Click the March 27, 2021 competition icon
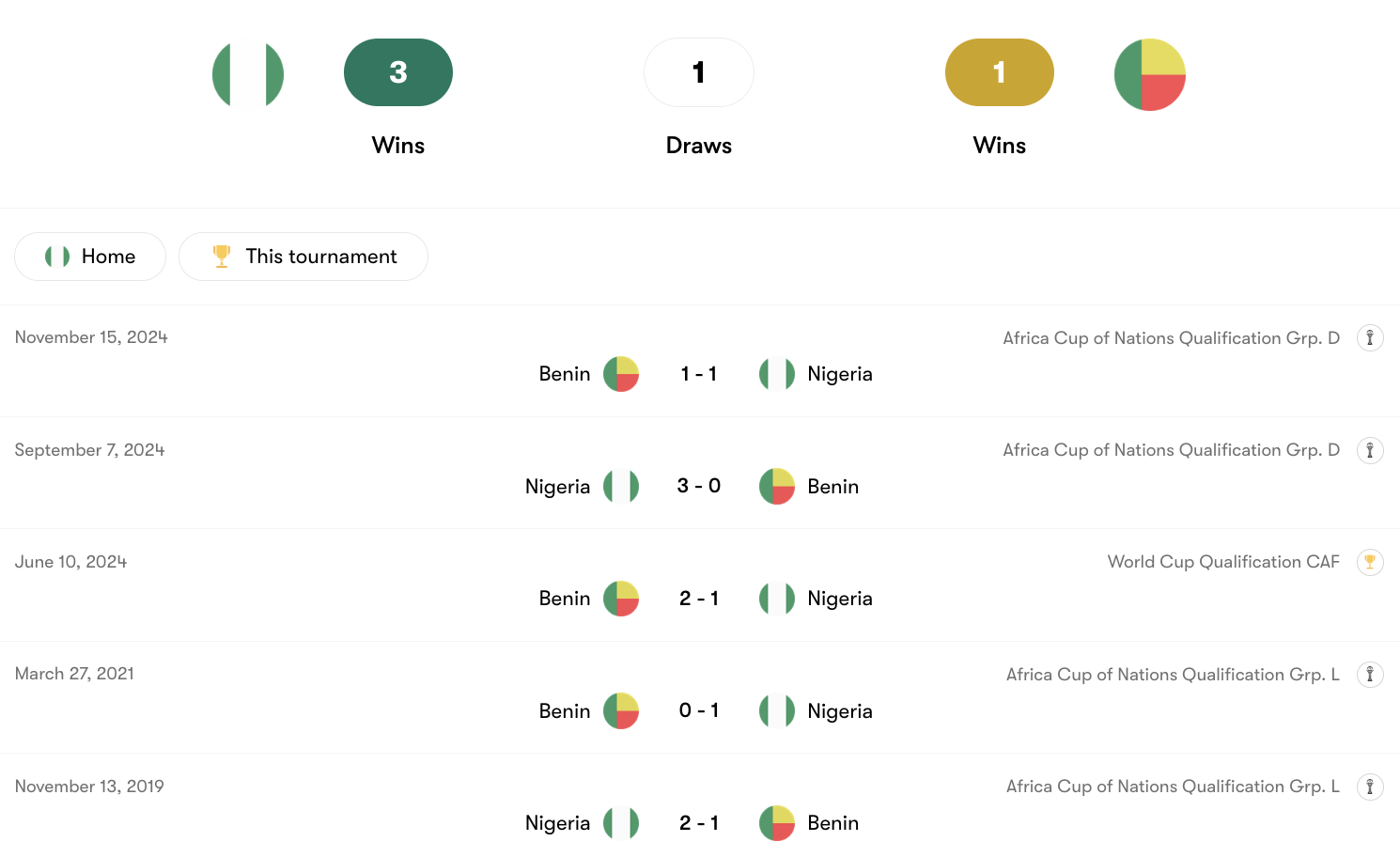This screenshot has width=1400, height=857. 1370,675
